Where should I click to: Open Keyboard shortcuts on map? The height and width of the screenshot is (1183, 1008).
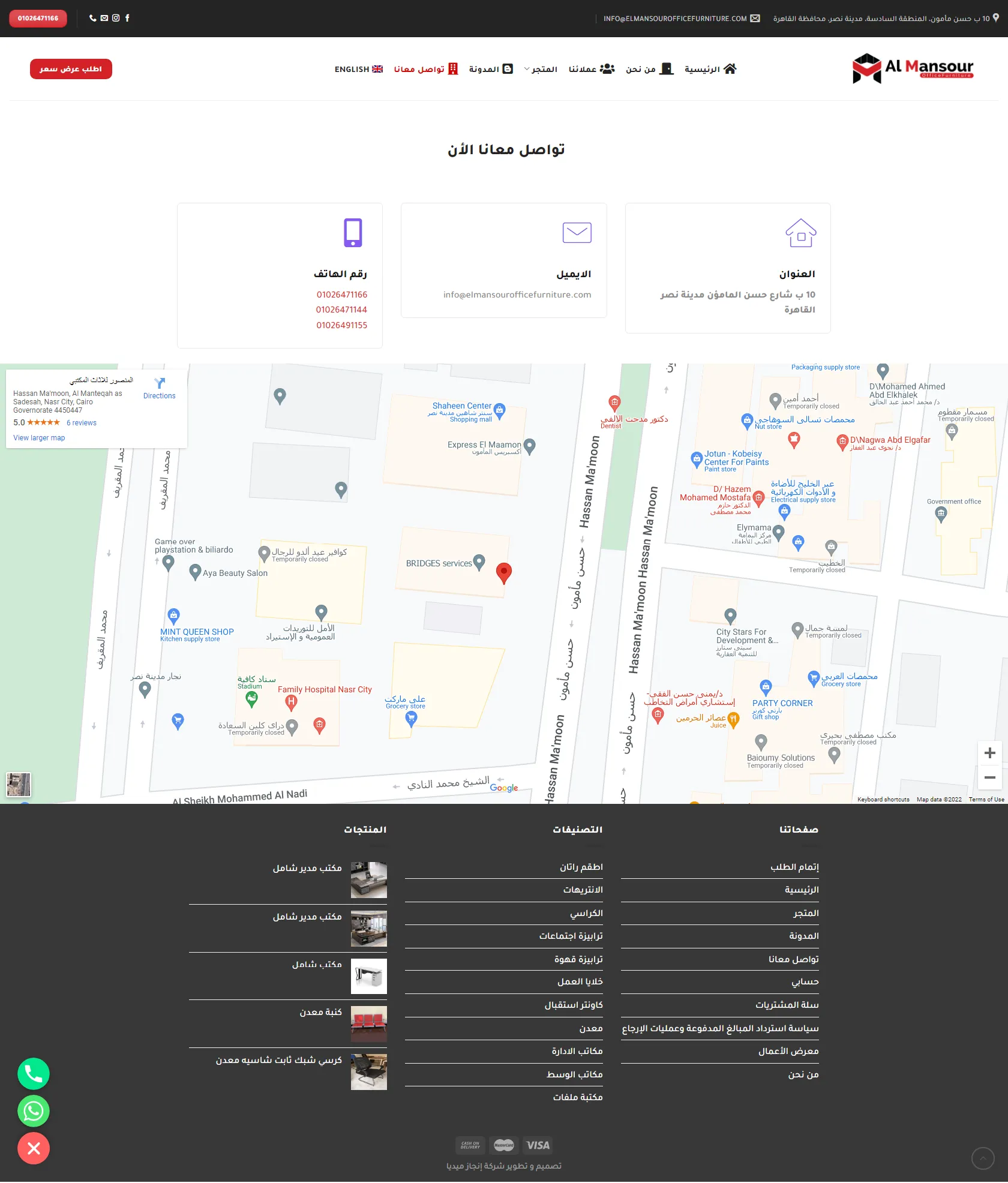(x=883, y=799)
